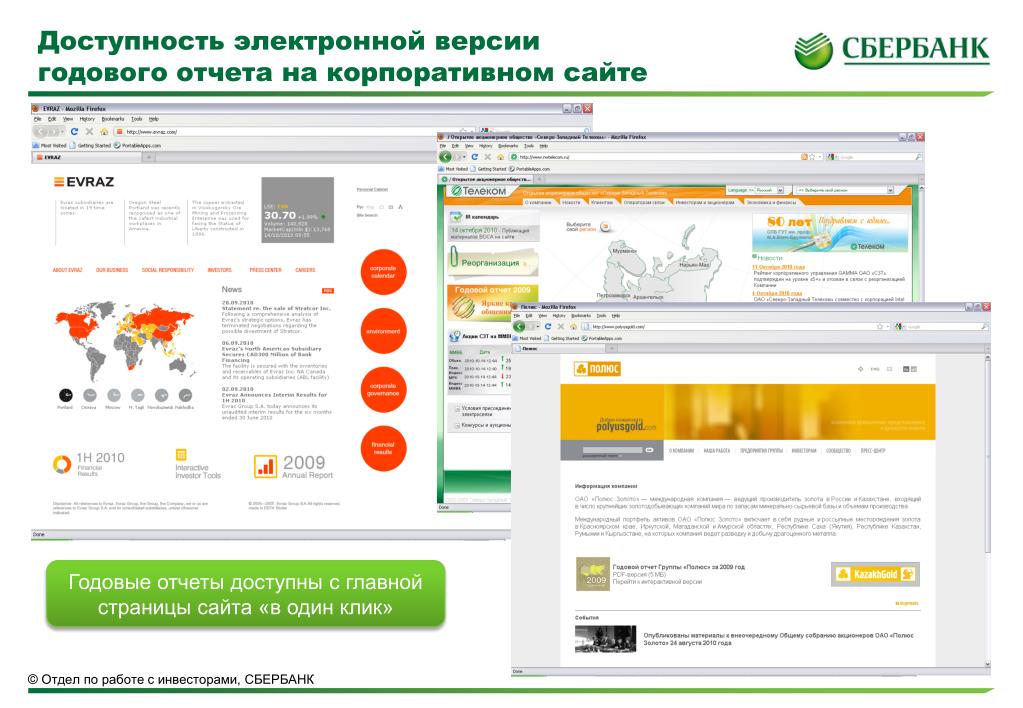The image size is (1023, 708).
Task: Click search magnifier in Telecom Firefox window
Action: (918, 157)
